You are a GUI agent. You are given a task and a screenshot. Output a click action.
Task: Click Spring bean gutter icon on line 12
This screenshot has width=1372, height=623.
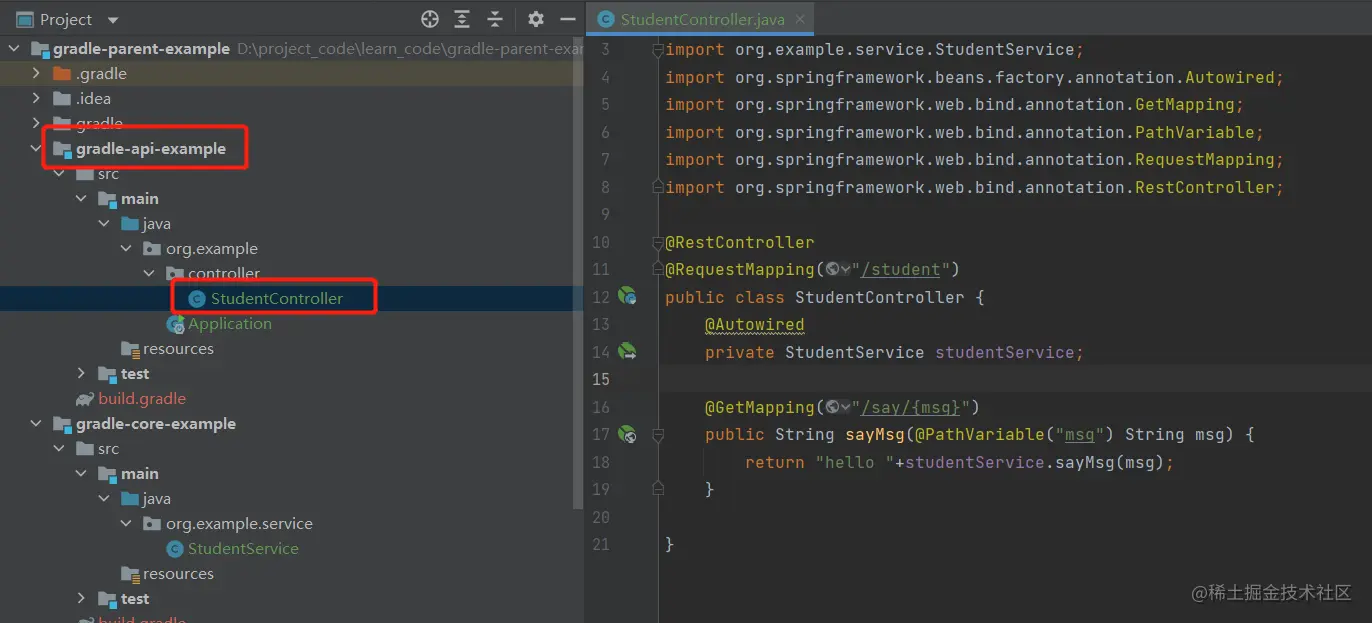[627, 296]
